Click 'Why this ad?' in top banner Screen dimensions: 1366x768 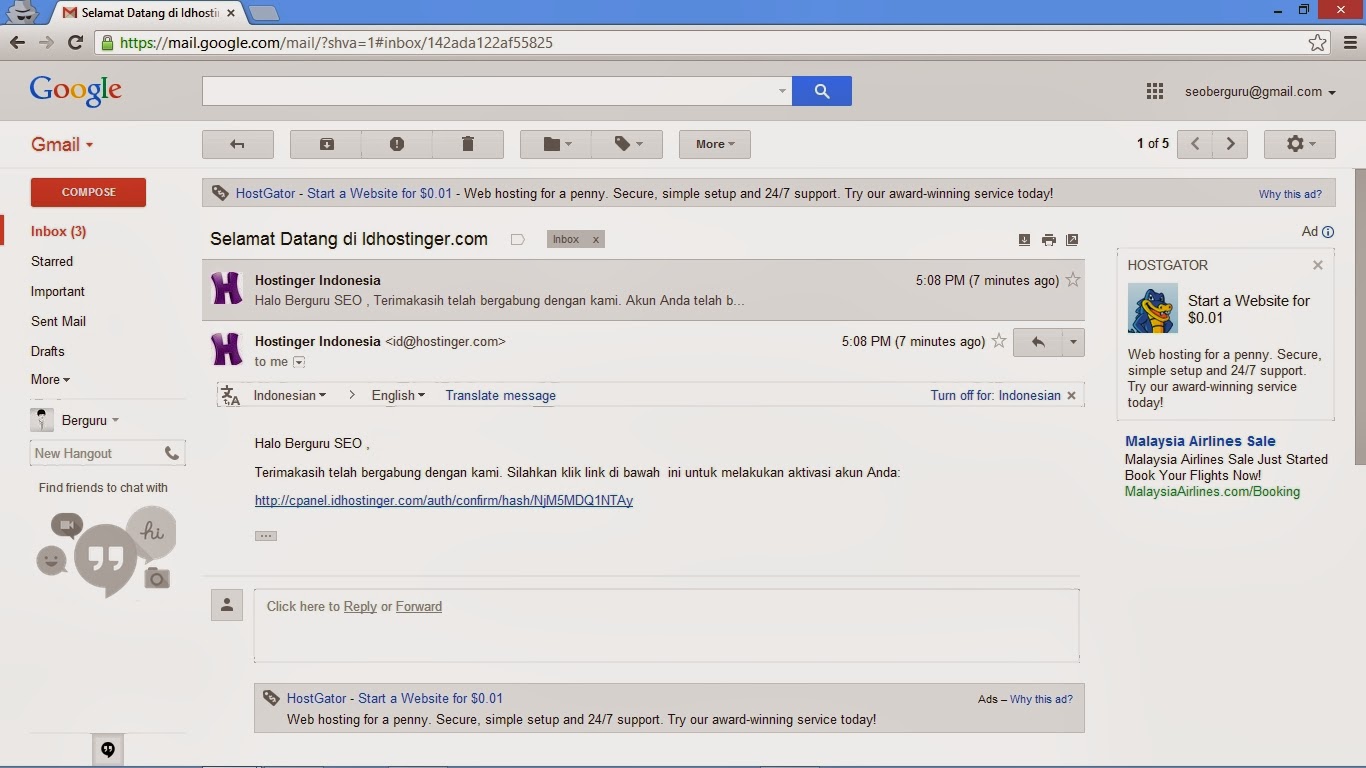tap(1290, 194)
